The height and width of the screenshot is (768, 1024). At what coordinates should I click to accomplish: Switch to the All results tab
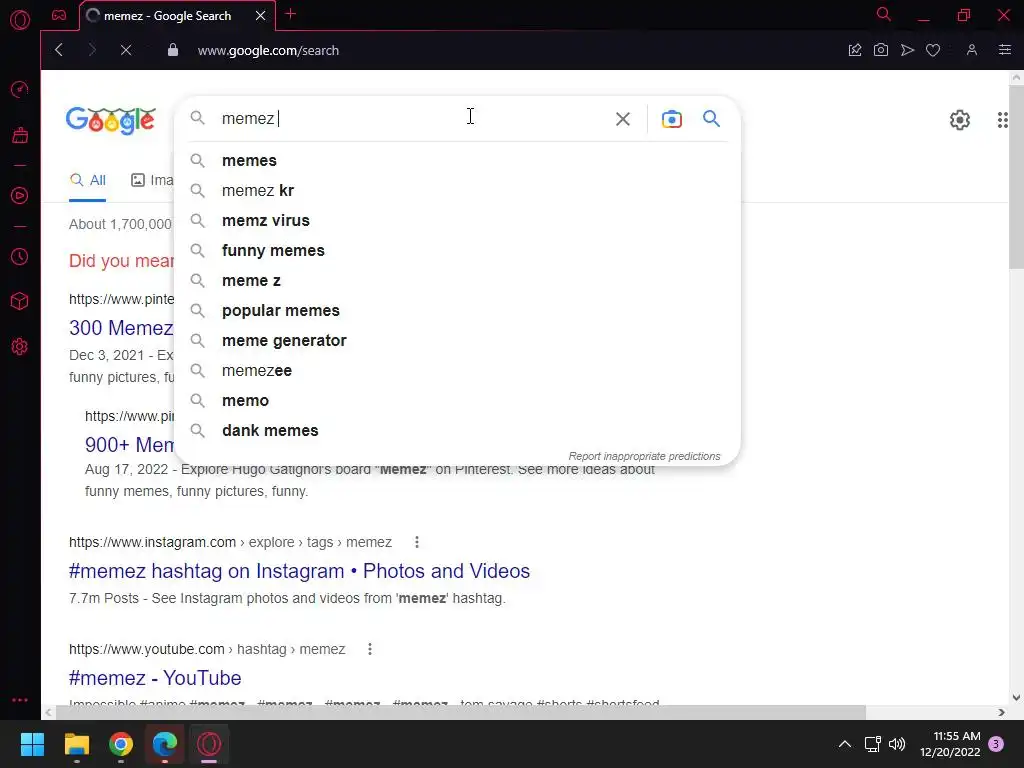pyautogui.click(x=88, y=180)
